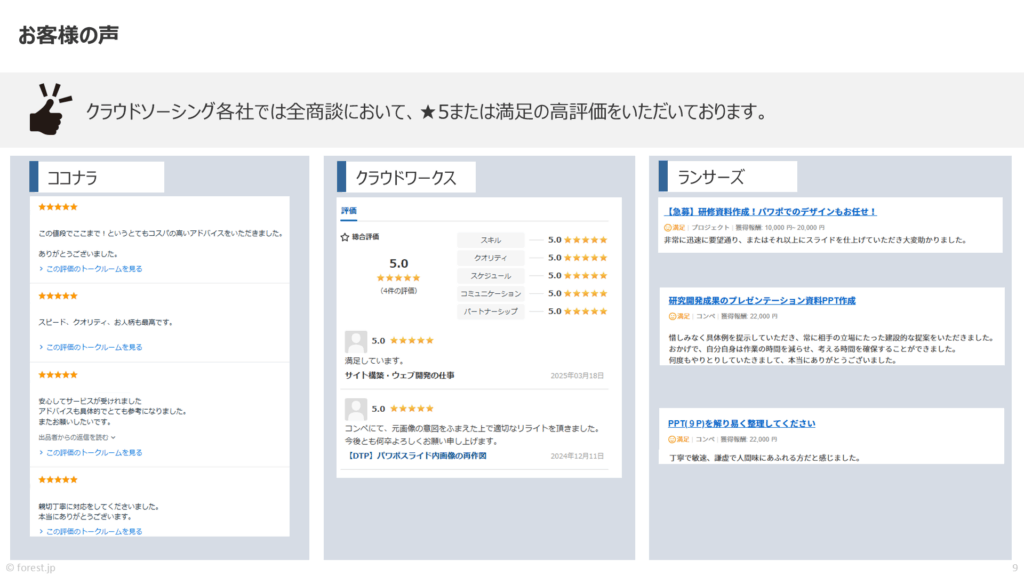Click the コミュニケーション label box
Screen dimensions: 1024x576
490,294
